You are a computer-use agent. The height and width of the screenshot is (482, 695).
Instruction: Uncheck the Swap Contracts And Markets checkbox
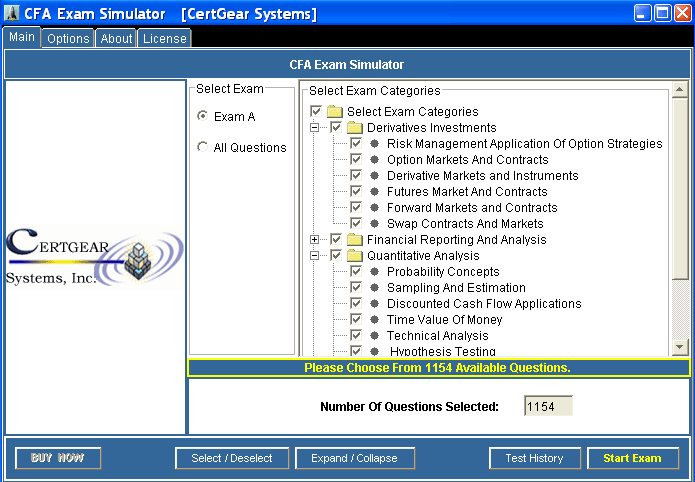(355, 223)
